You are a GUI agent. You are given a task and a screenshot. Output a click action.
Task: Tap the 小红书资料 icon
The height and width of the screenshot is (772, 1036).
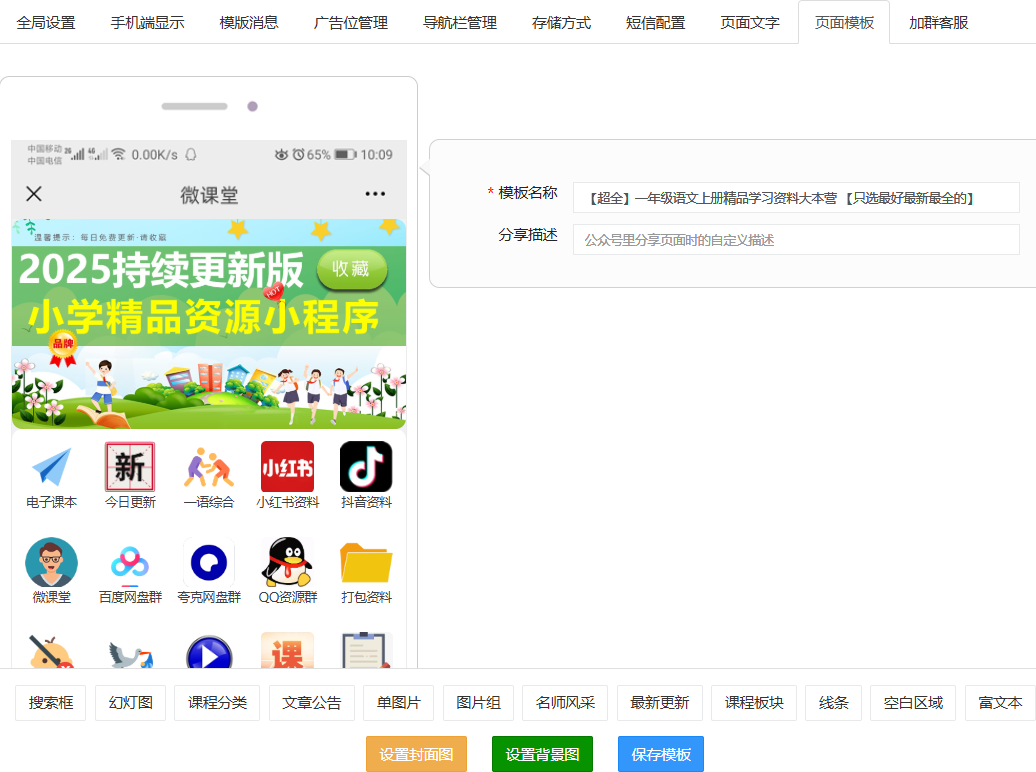pyautogui.click(x=287, y=467)
